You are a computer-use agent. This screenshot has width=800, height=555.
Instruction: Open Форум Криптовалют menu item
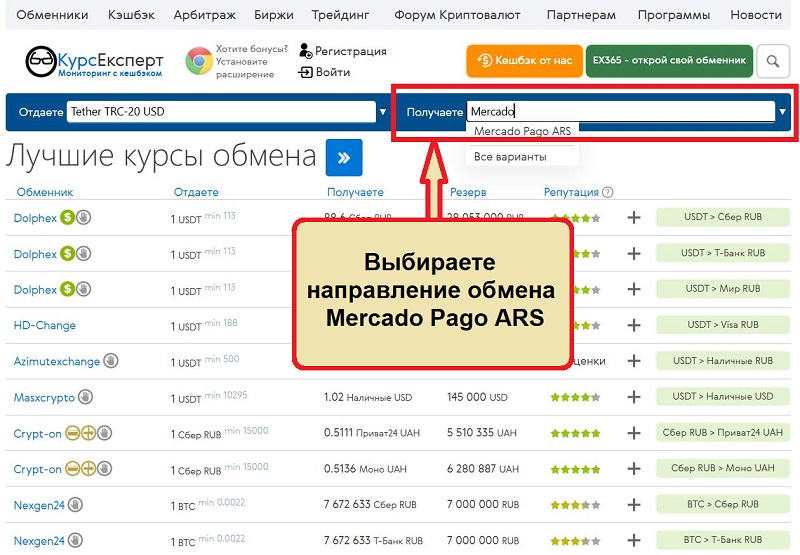[x=457, y=15]
